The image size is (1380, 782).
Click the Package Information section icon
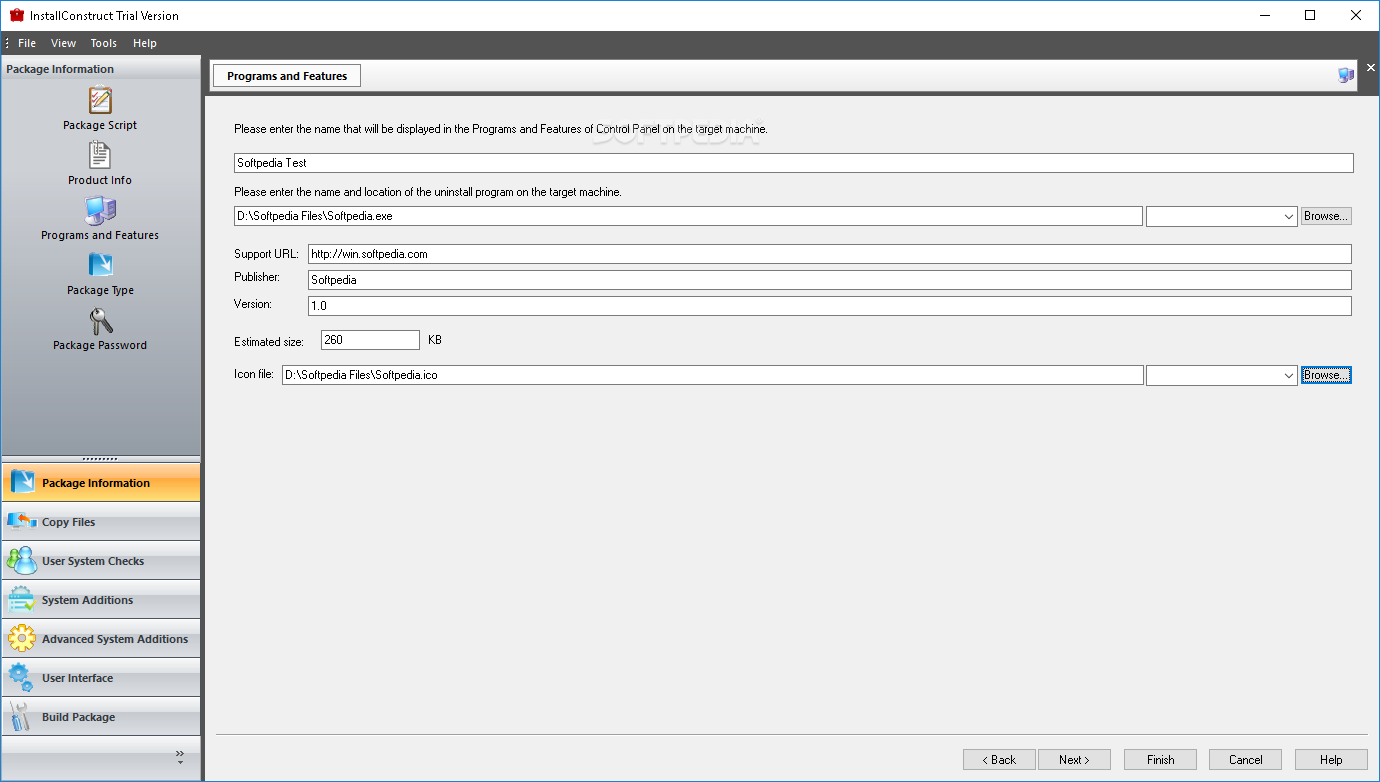(22, 482)
